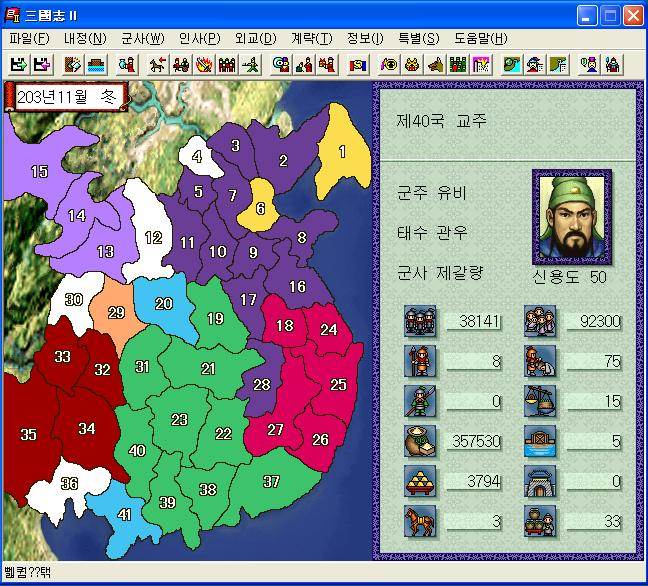
Task: Click the disk icon with green arrow
Action: click(19, 64)
